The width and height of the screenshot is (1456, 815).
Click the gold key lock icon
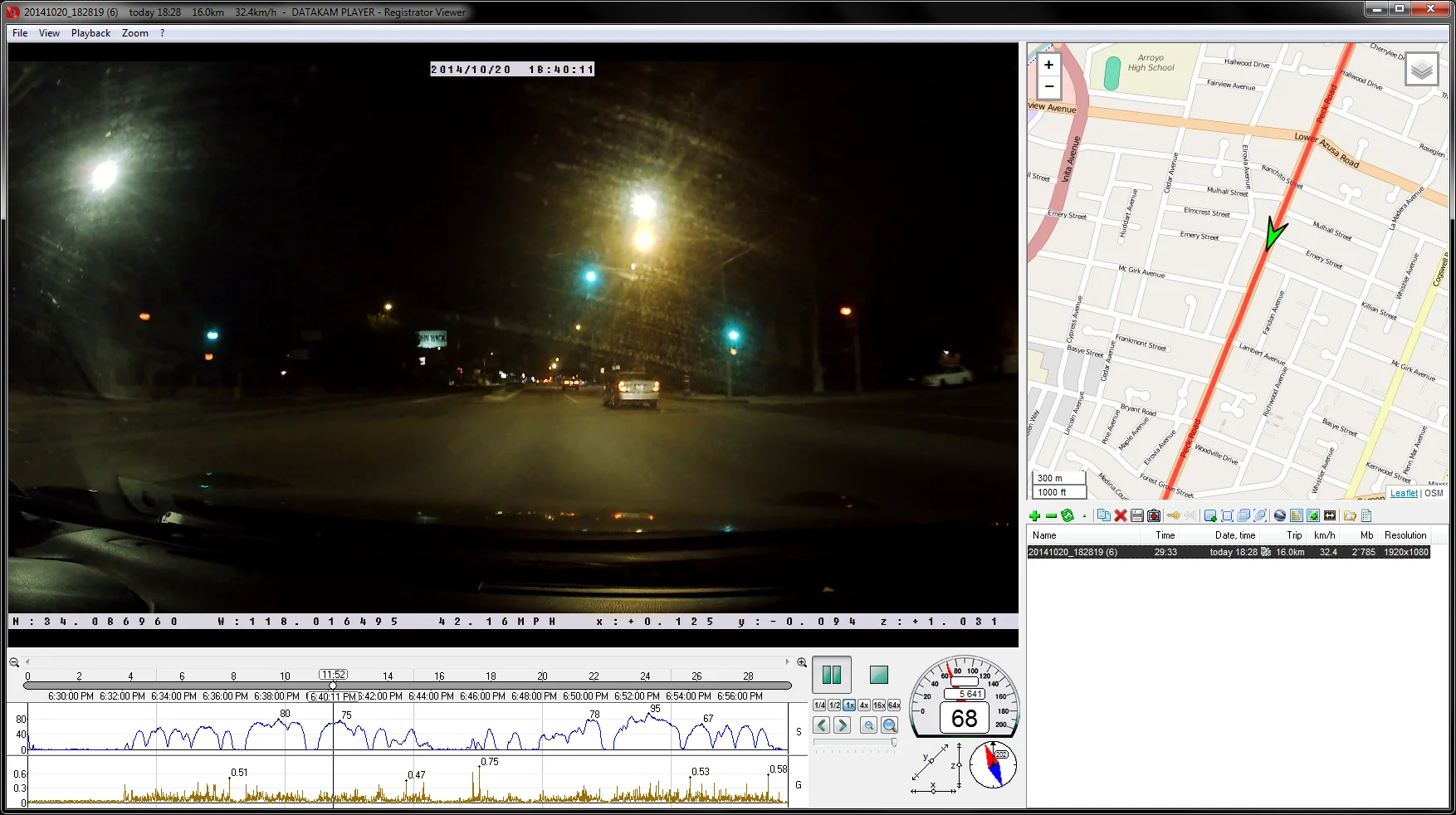coord(1174,515)
